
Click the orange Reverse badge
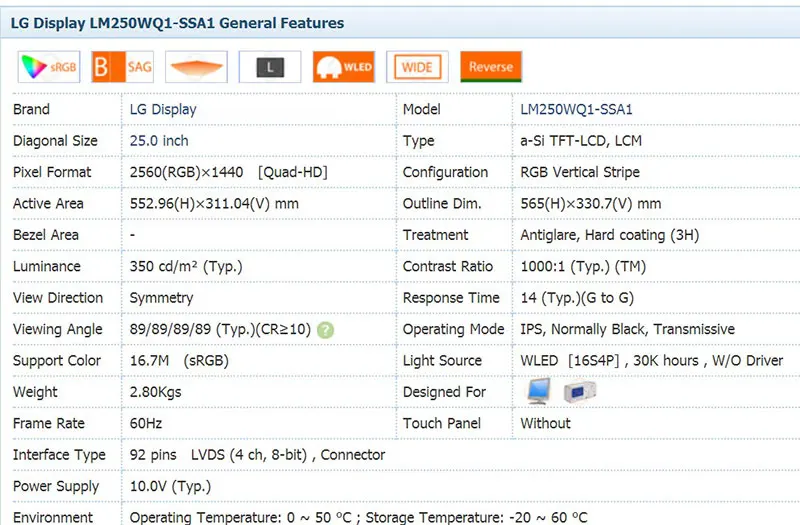491,67
